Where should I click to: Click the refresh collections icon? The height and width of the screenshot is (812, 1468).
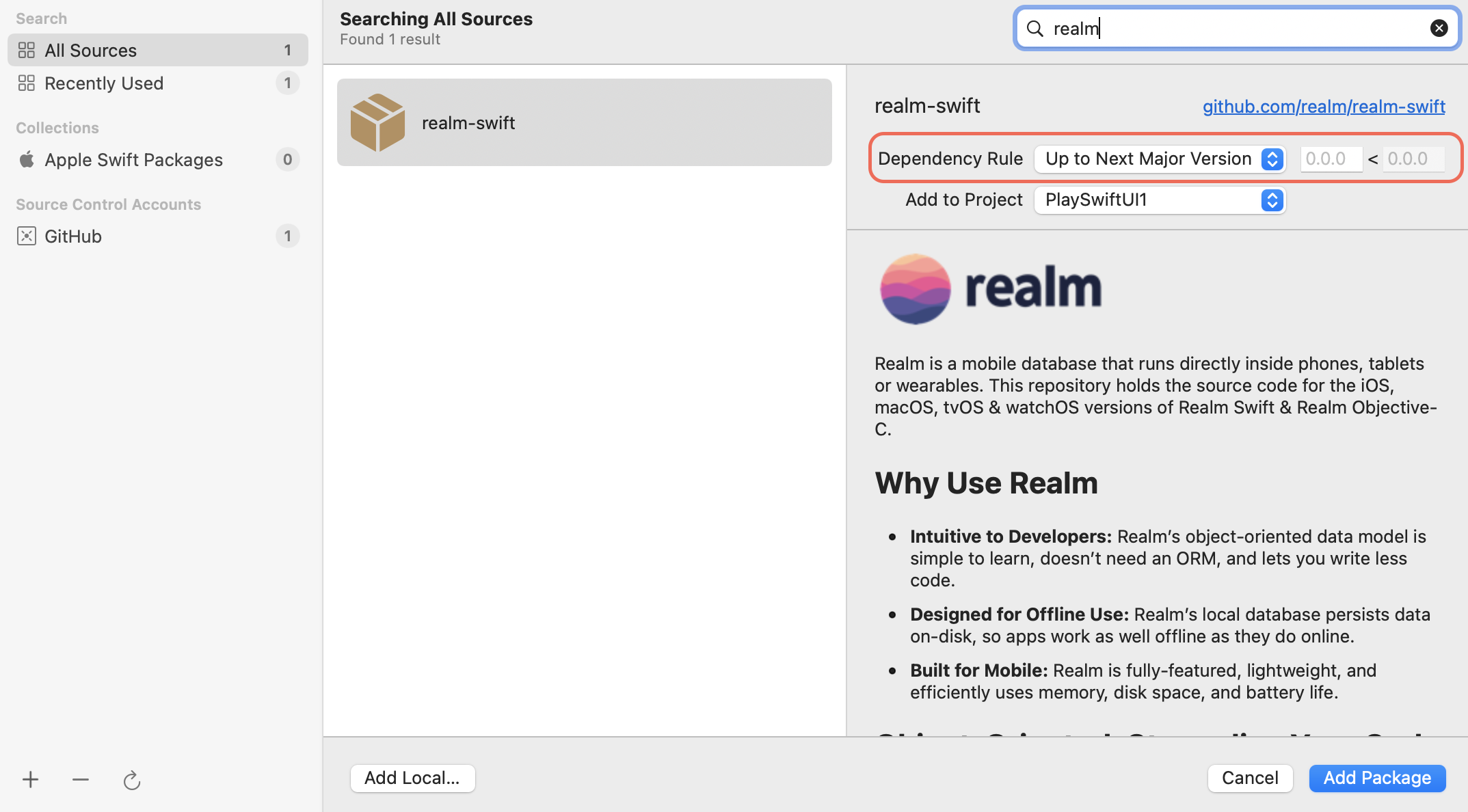click(x=131, y=779)
